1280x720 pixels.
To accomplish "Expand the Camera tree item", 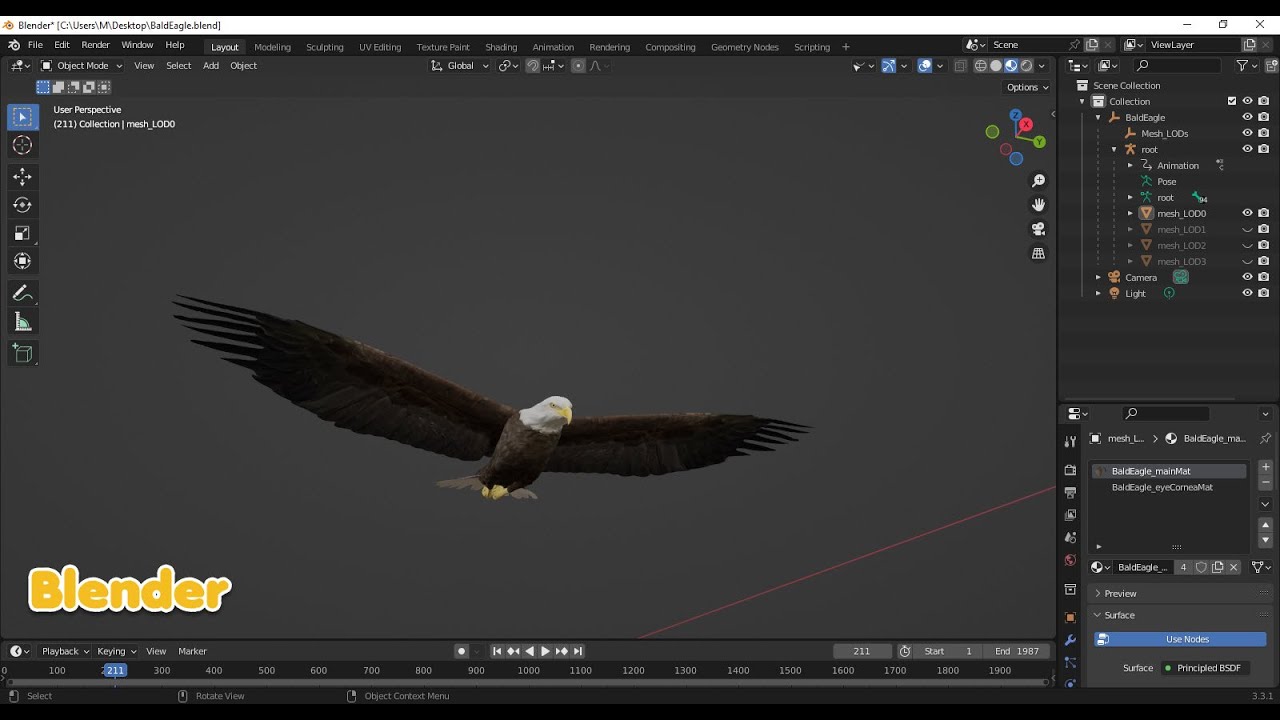I will [1098, 277].
